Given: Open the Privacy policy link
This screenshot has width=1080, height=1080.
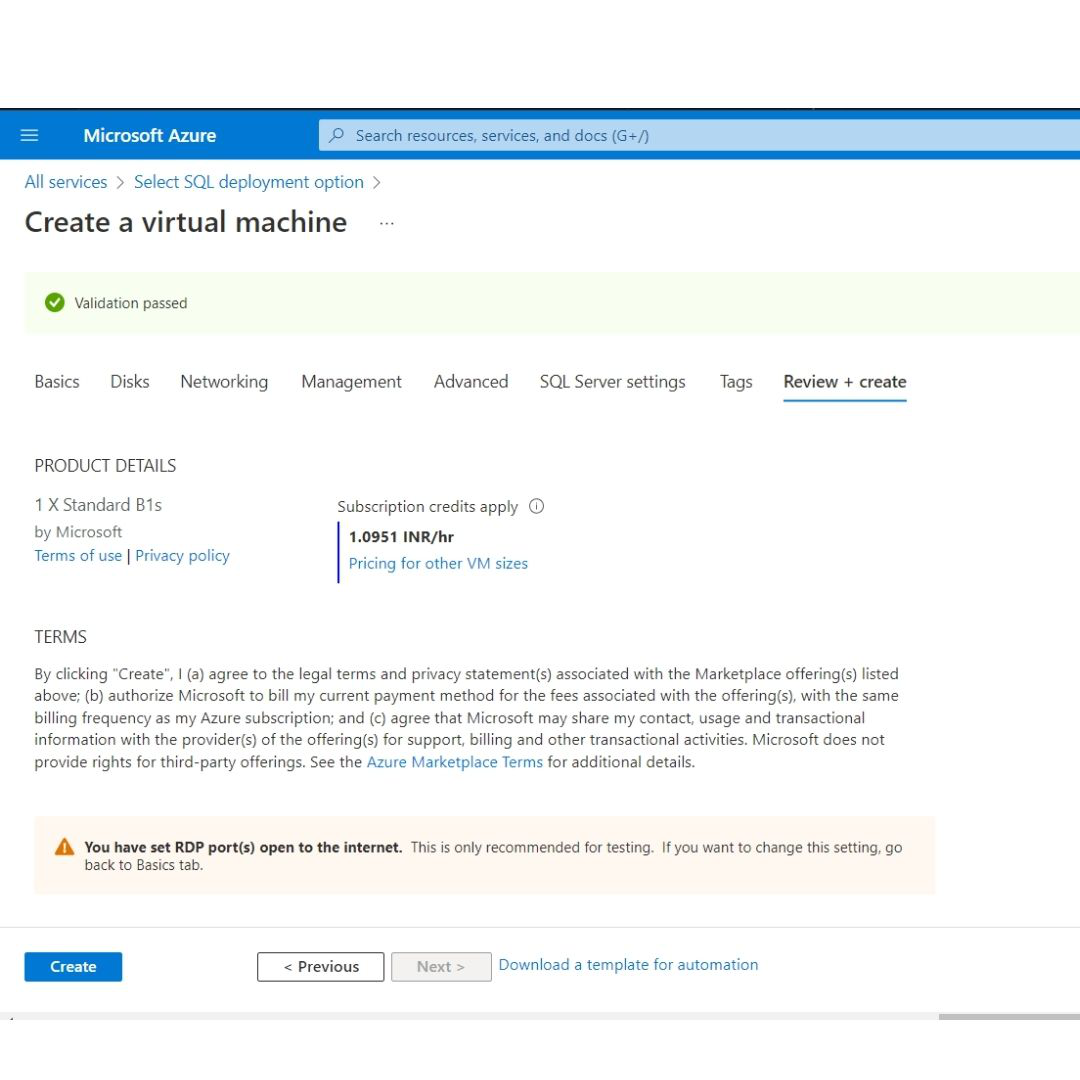Looking at the screenshot, I should click(183, 556).
